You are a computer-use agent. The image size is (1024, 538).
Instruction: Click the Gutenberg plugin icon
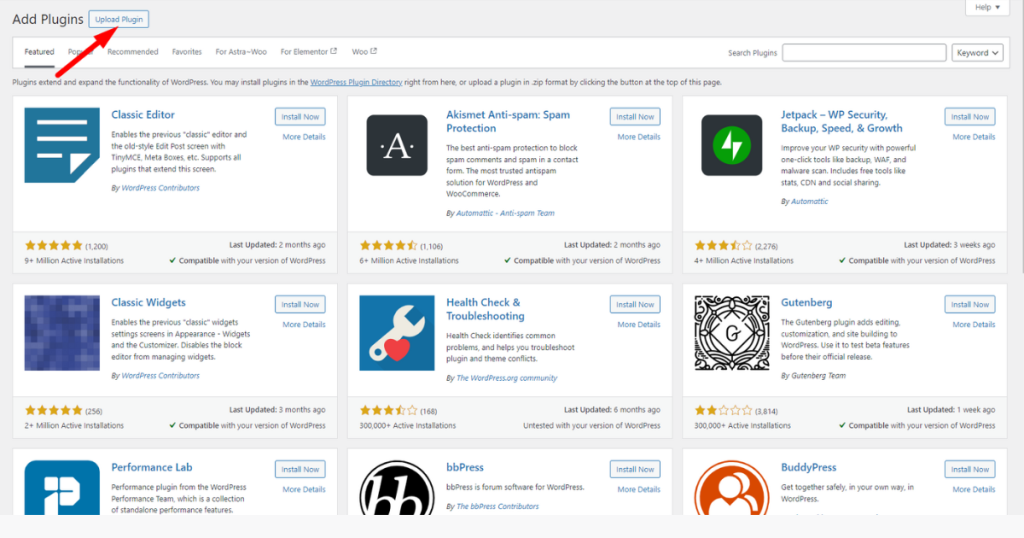[731, 333]
